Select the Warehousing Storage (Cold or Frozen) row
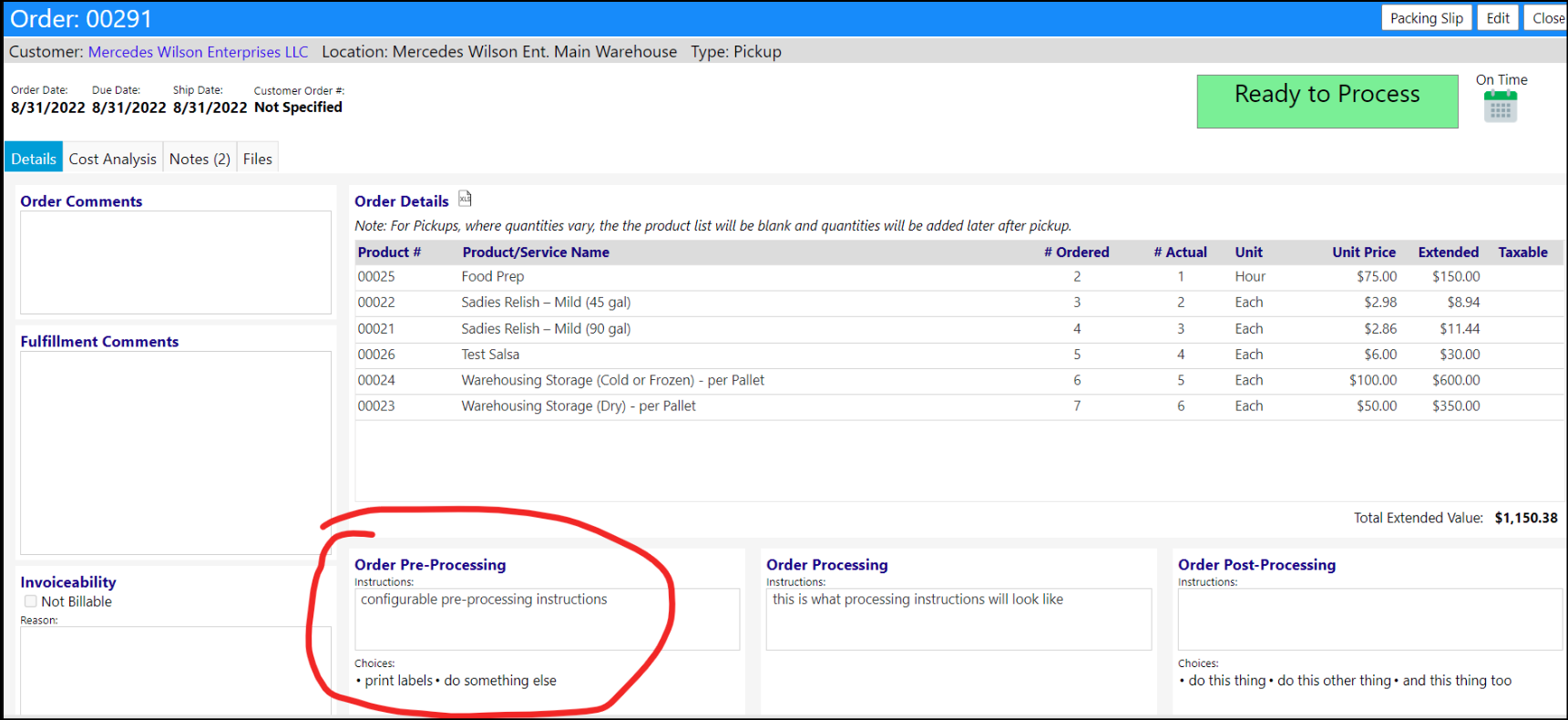This screenshot has height=720, width=1568. (x=960, y=381)
